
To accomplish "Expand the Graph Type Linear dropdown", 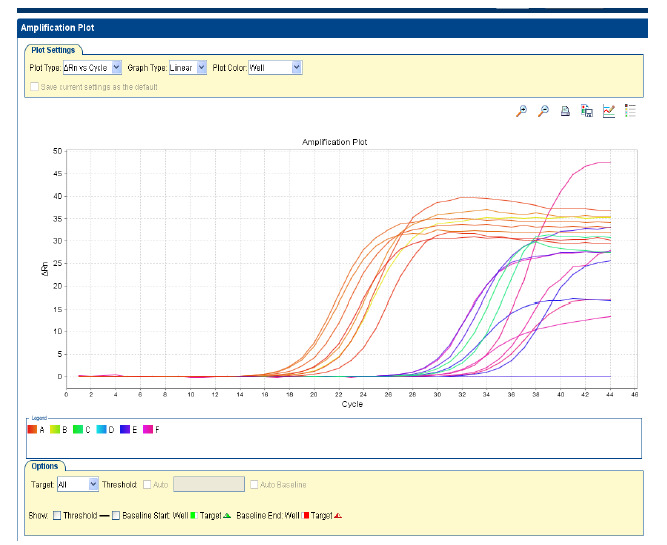I will pyautogui.click(x=187, y=67).
